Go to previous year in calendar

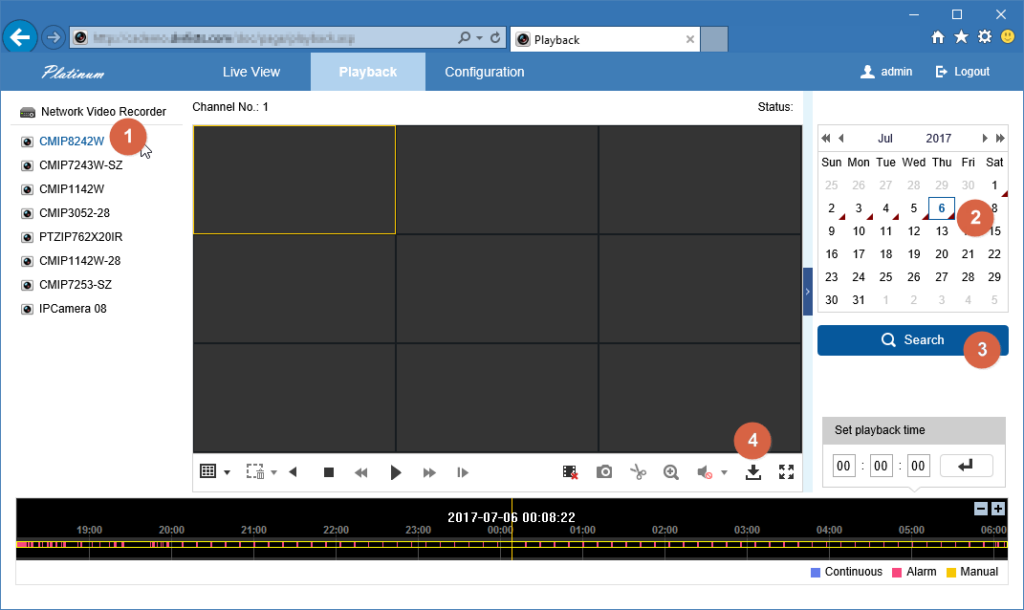coord(826,138)
